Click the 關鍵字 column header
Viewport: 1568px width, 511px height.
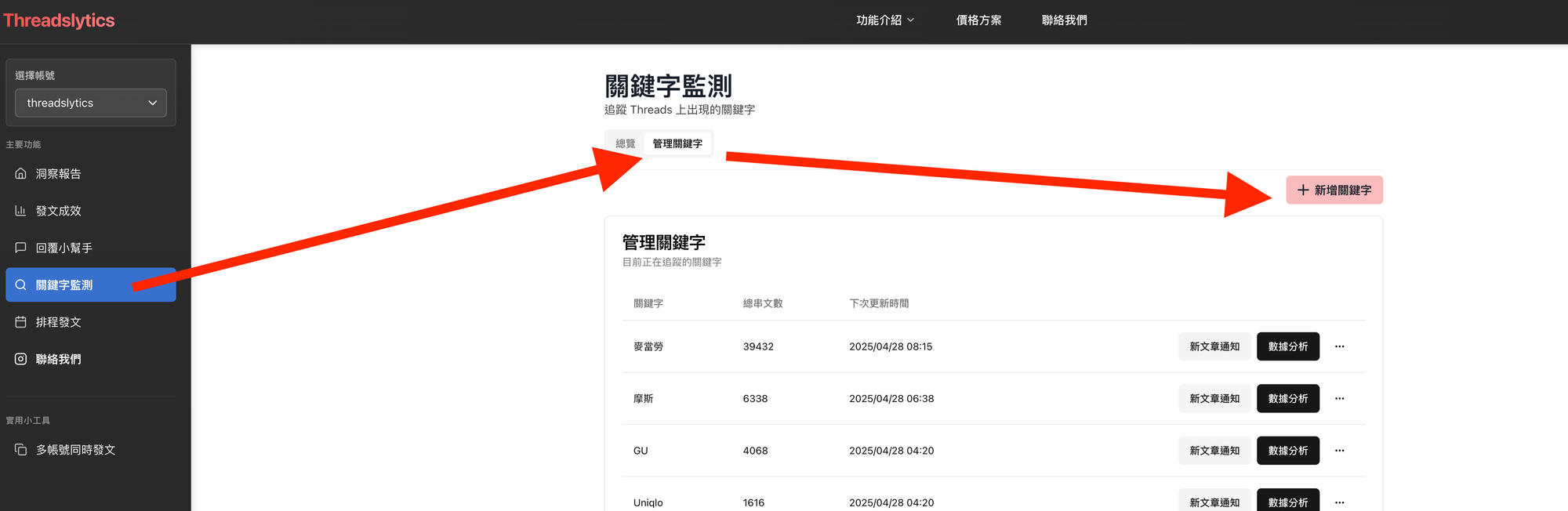point(648,303)
